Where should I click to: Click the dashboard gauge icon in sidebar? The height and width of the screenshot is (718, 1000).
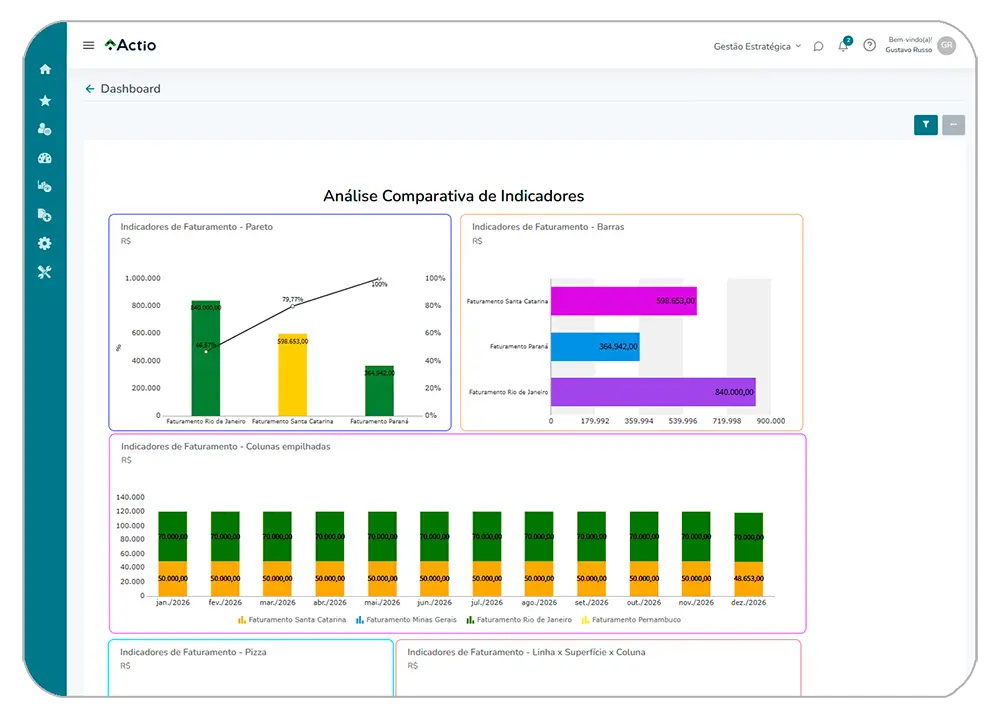point(44,158)
